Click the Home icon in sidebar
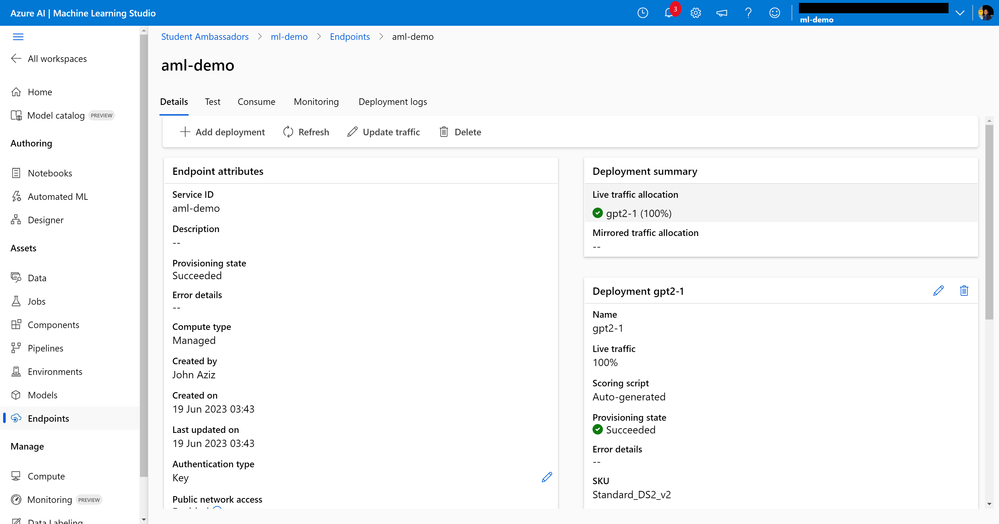The width and height of the screenshot is (999, 524). click(17, 92)
